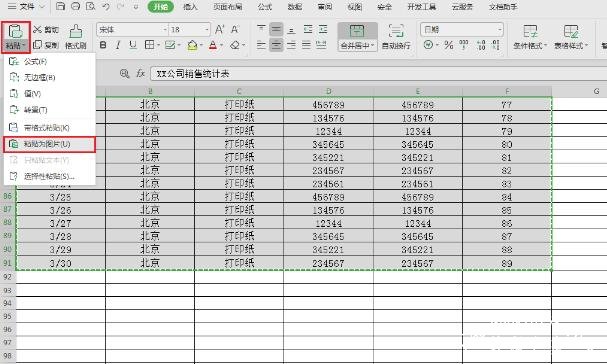Click the Save icon in the quick access bar
This screenshot has width=607, height=364.
(60, 6)
